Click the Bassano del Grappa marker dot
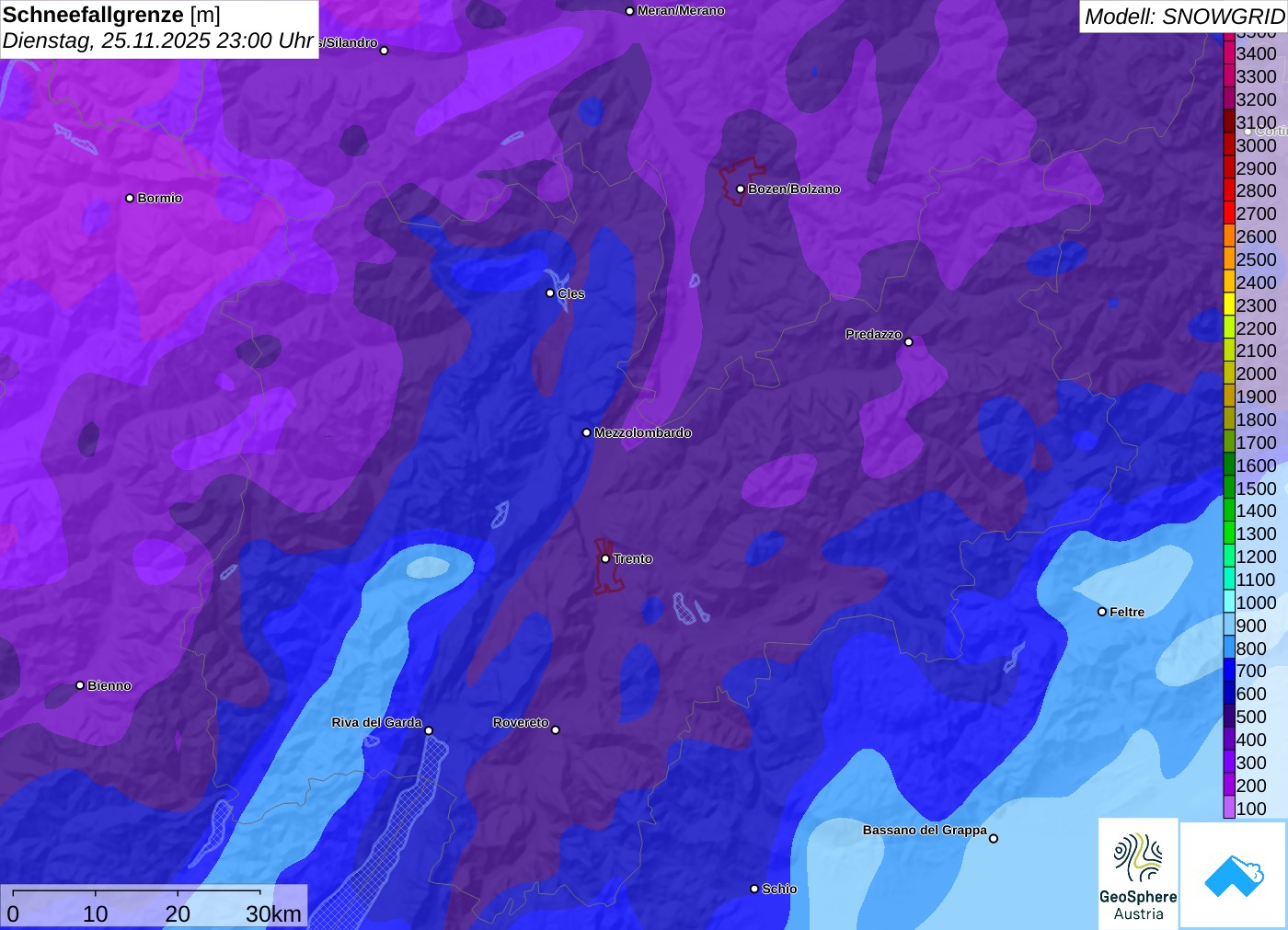This screenshot has width=1288, height=930. point(994,838)
